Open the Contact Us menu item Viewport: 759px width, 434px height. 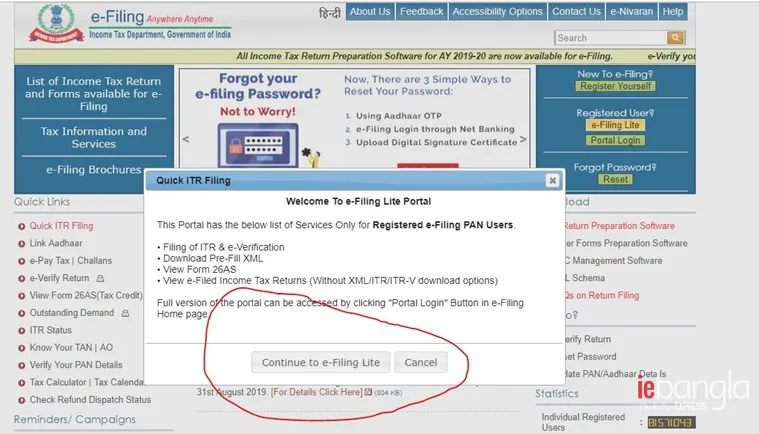coord(576,12)
